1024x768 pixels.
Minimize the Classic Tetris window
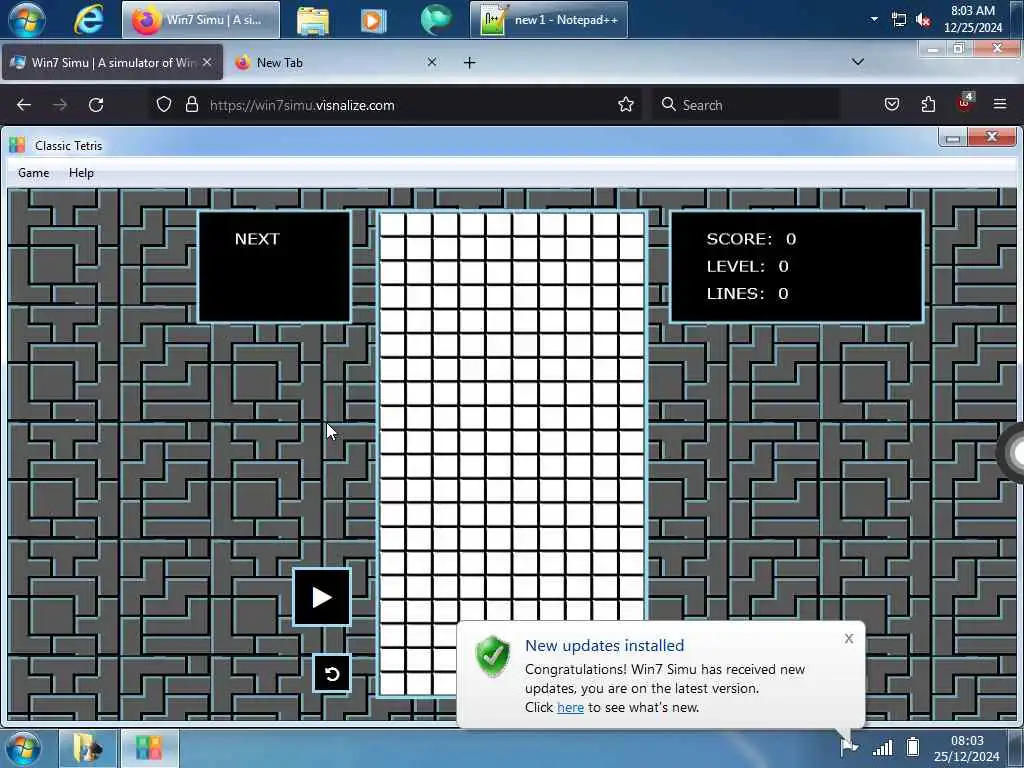[953, 138]
